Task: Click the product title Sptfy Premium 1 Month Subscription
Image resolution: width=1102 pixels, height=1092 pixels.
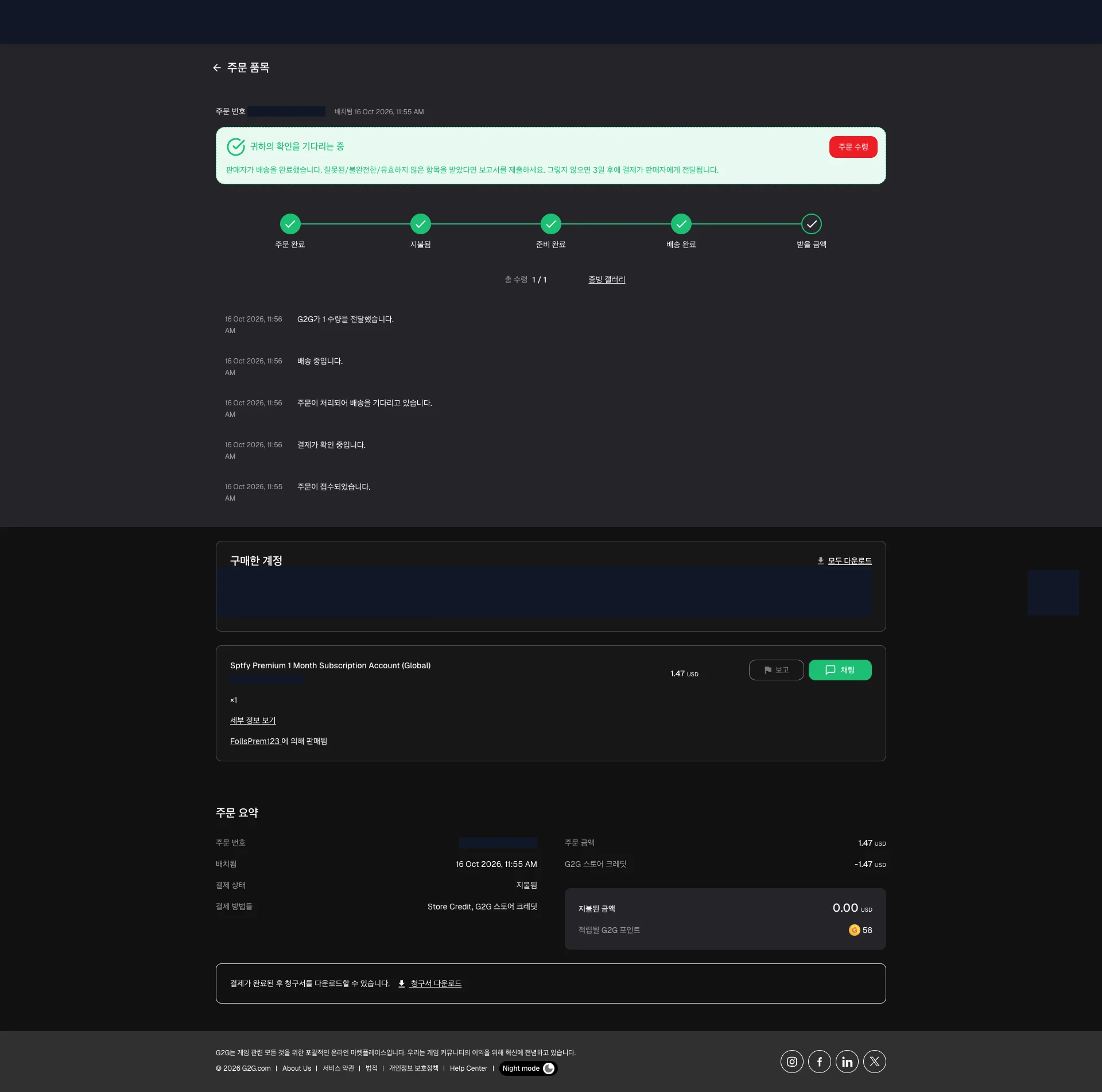Action: pos(330,665)
